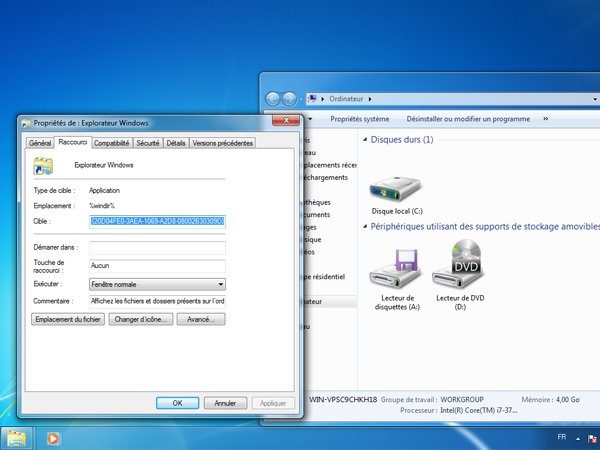Click the computer icon in the address bar
Viewport: 600px width, 450px height.
click(x=312, y=99)
